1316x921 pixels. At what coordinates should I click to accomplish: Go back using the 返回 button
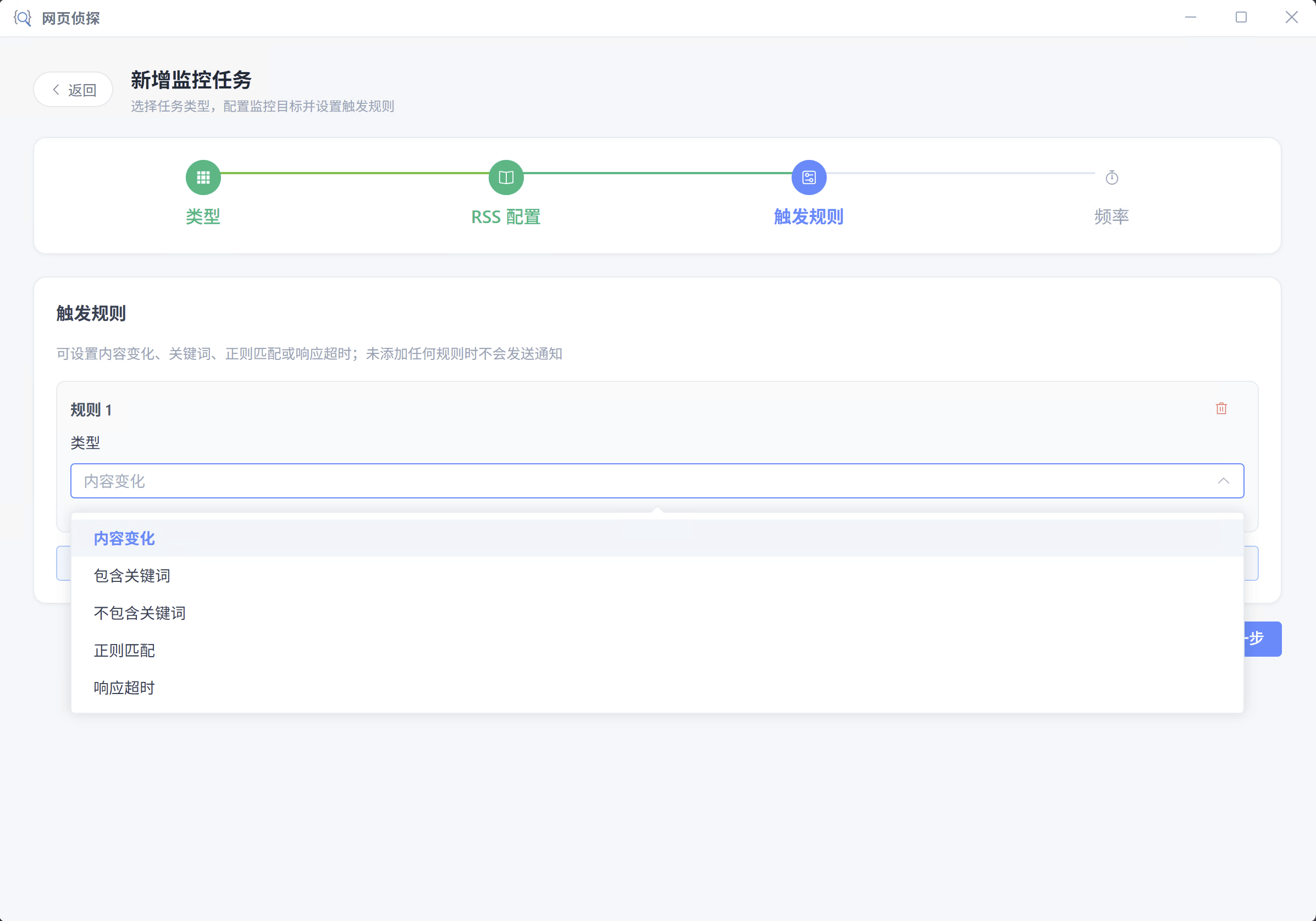(x=73, y=90)
